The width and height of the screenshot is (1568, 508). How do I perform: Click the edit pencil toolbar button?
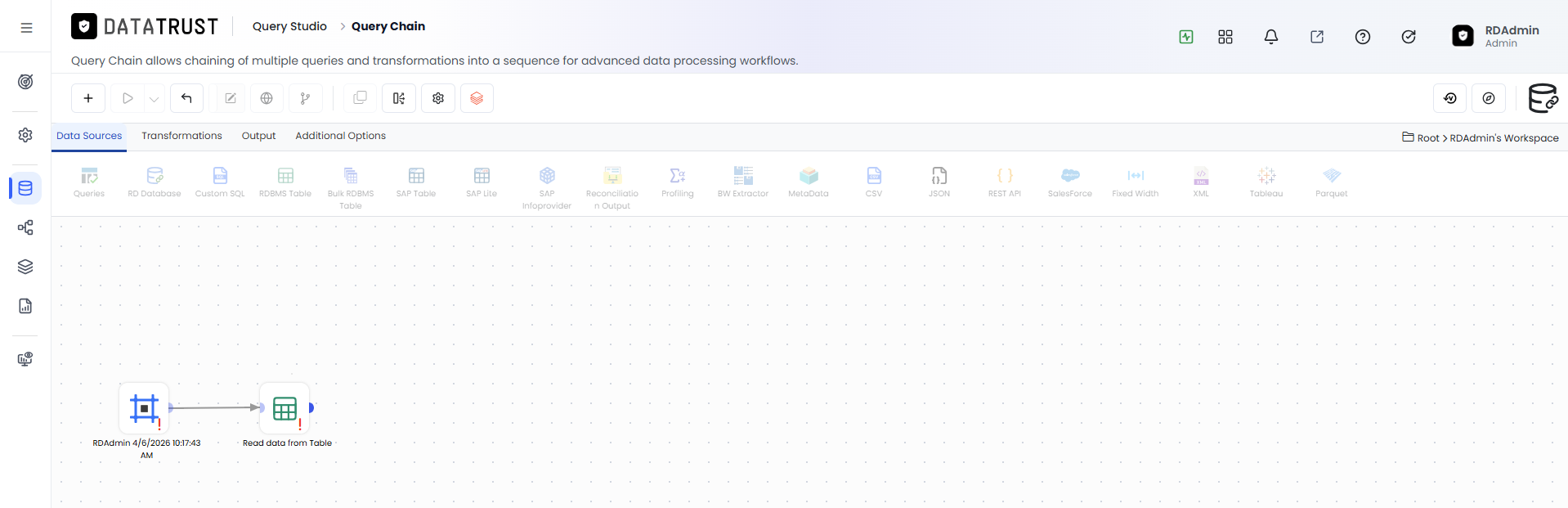tap(231, 98)
